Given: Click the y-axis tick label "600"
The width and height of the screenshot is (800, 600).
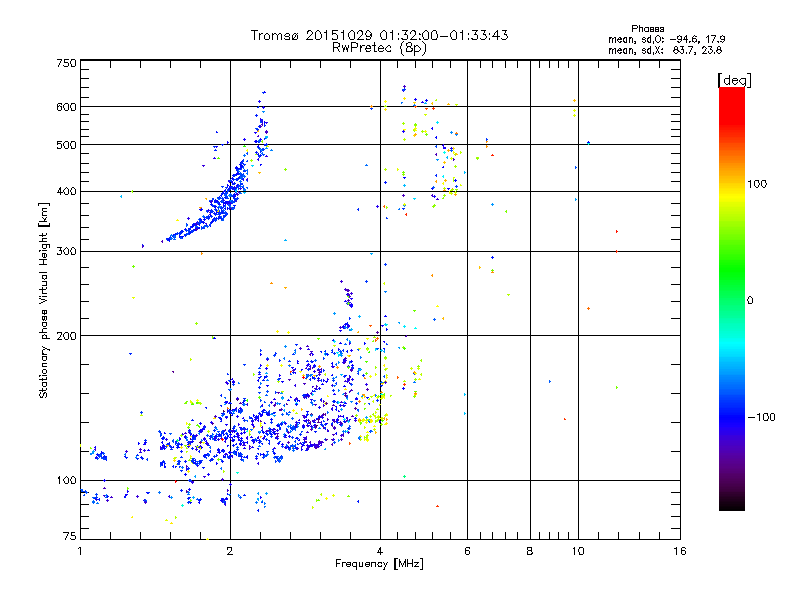Looking at the screenshot, I should (x=66, y=107).
